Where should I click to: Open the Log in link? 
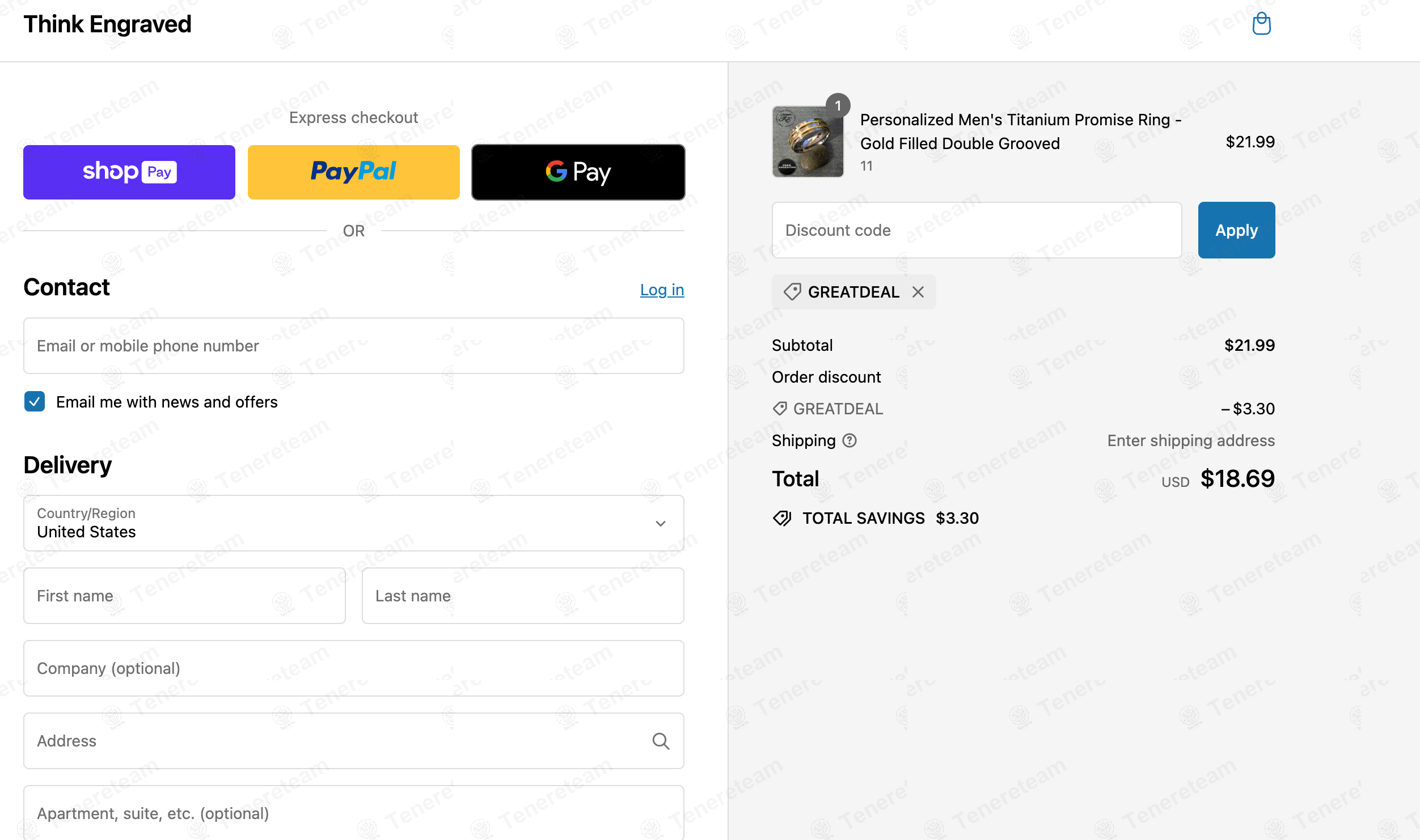point(662,290)
